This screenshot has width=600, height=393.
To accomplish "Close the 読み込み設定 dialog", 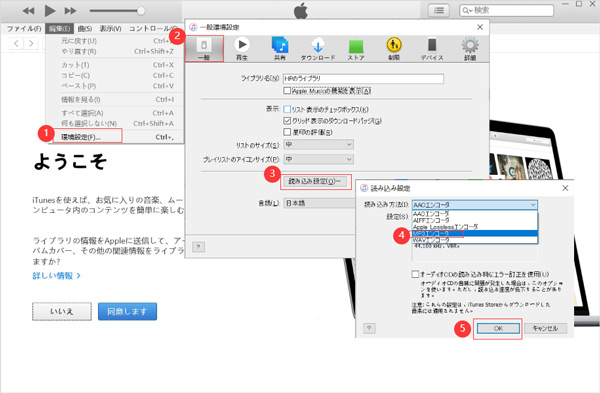I will coord(565,188).
